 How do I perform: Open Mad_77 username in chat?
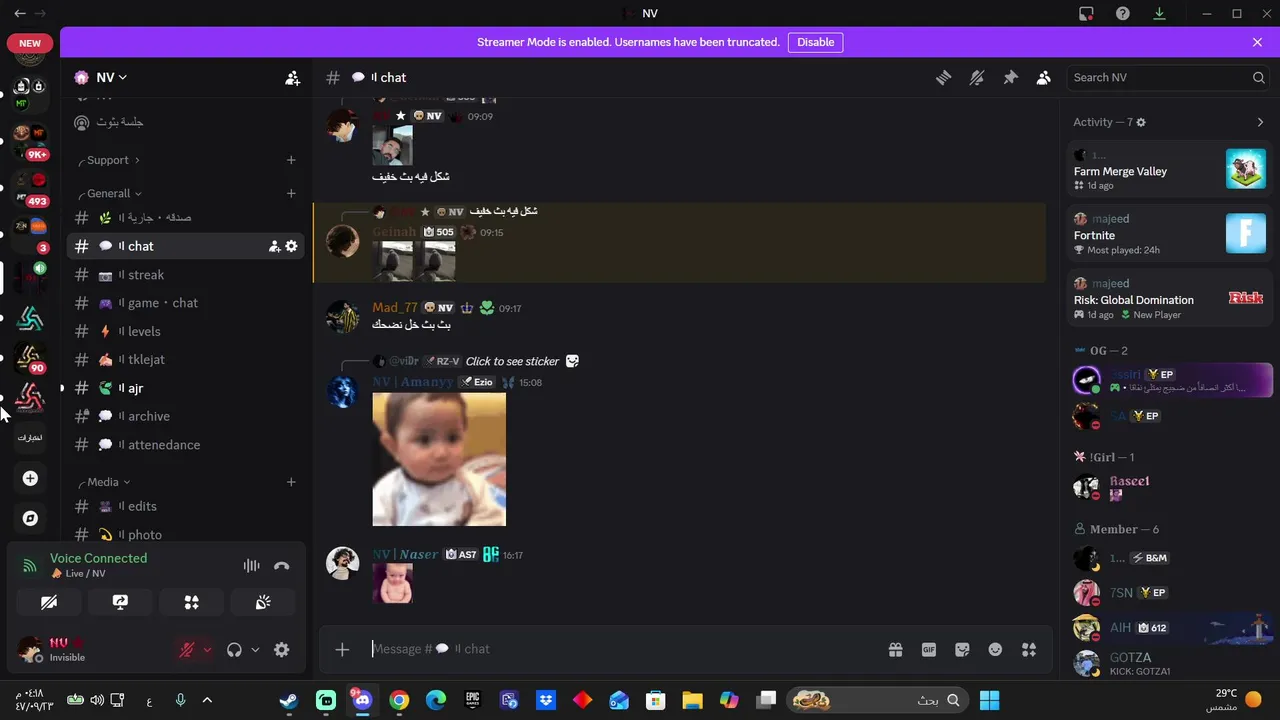point(395,308)
